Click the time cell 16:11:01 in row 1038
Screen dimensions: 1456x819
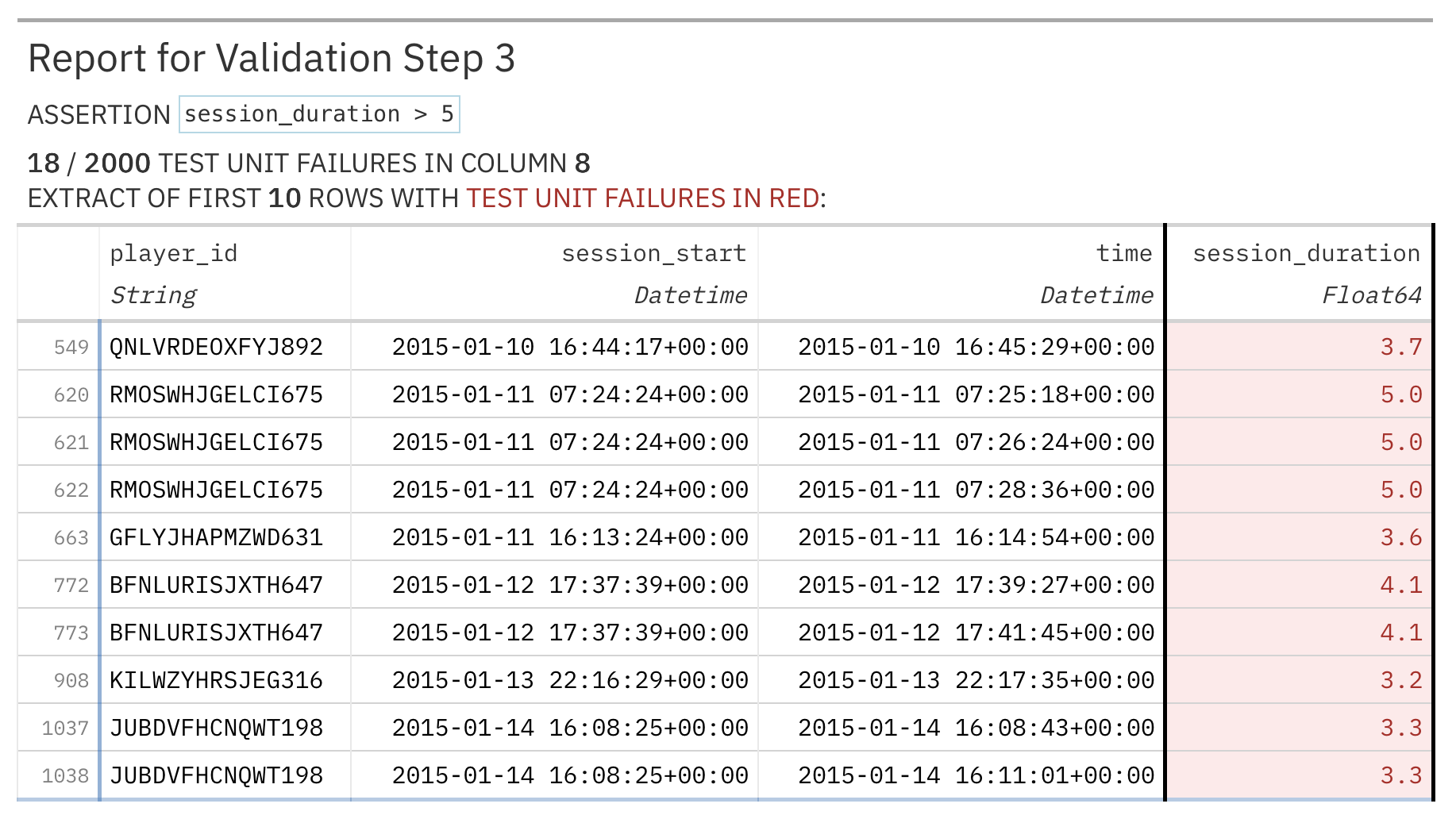[x=976, y=776]
